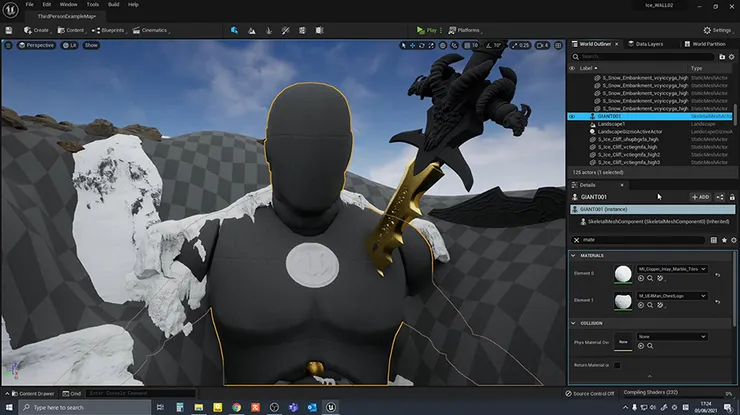Open the Cinematics dropdown
Viewport: 740px width, 415px height.
[x=151, y=30]
